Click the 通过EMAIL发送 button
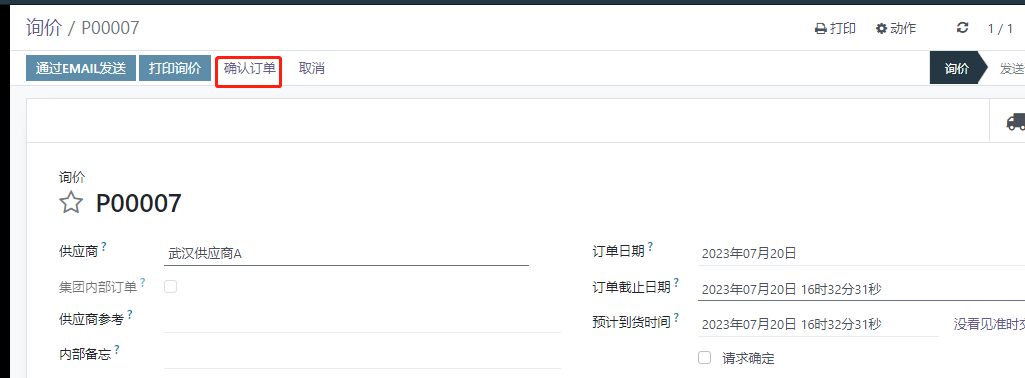Viewport: 1025px width, 378px height. [x=80, y=68]
